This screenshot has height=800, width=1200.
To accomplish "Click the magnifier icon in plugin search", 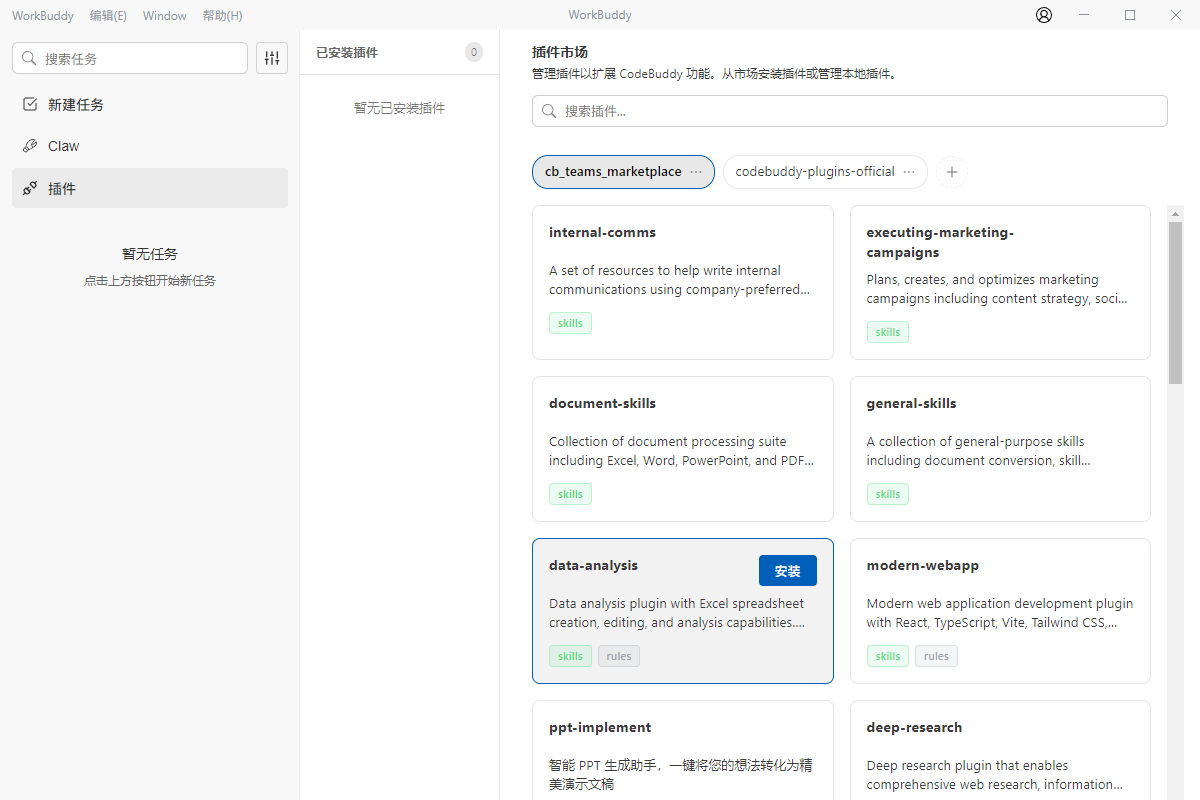I will (x=549, y=111).
